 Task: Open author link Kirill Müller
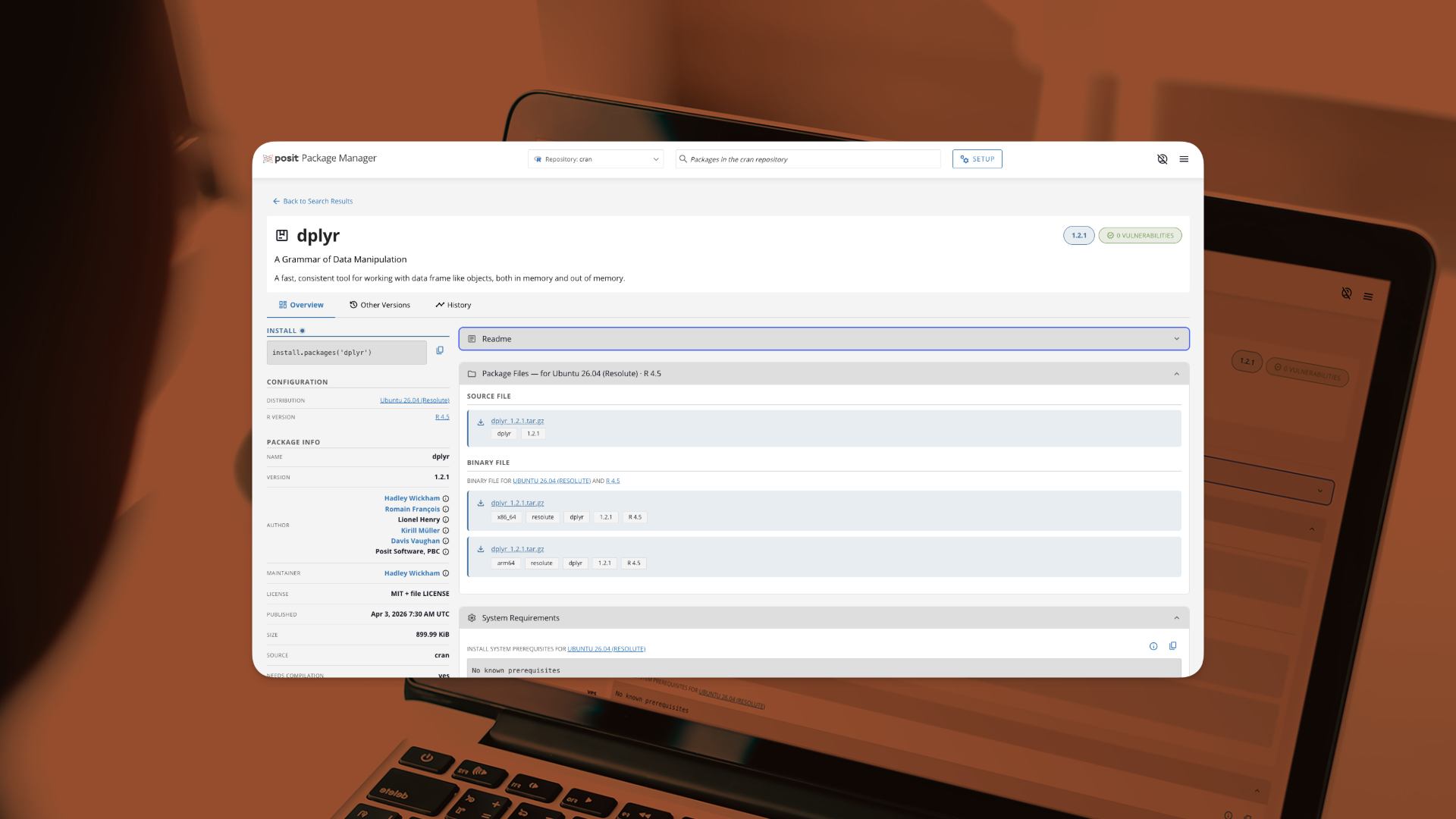click(x=420, y=531)
